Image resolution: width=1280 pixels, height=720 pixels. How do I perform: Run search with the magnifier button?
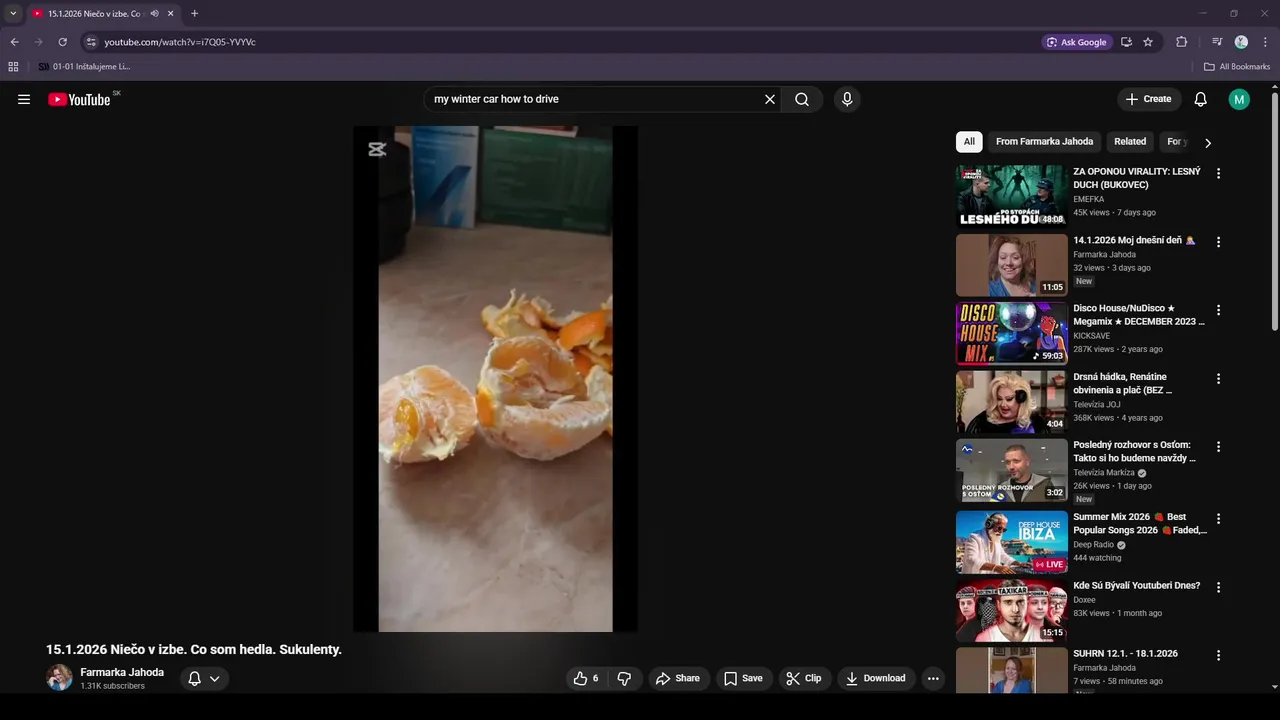[802, 99]
